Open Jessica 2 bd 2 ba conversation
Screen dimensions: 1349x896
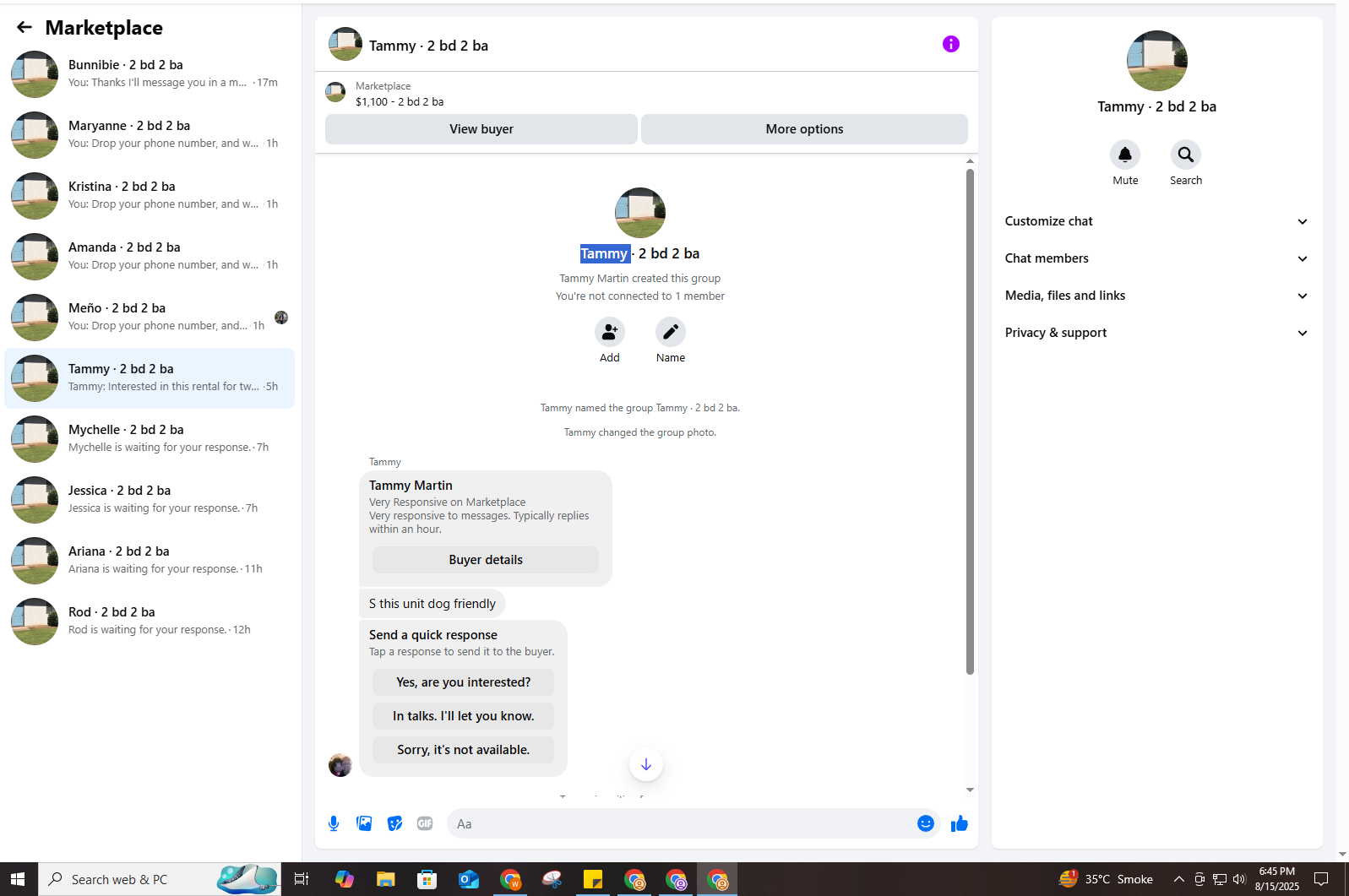point(150,500)
